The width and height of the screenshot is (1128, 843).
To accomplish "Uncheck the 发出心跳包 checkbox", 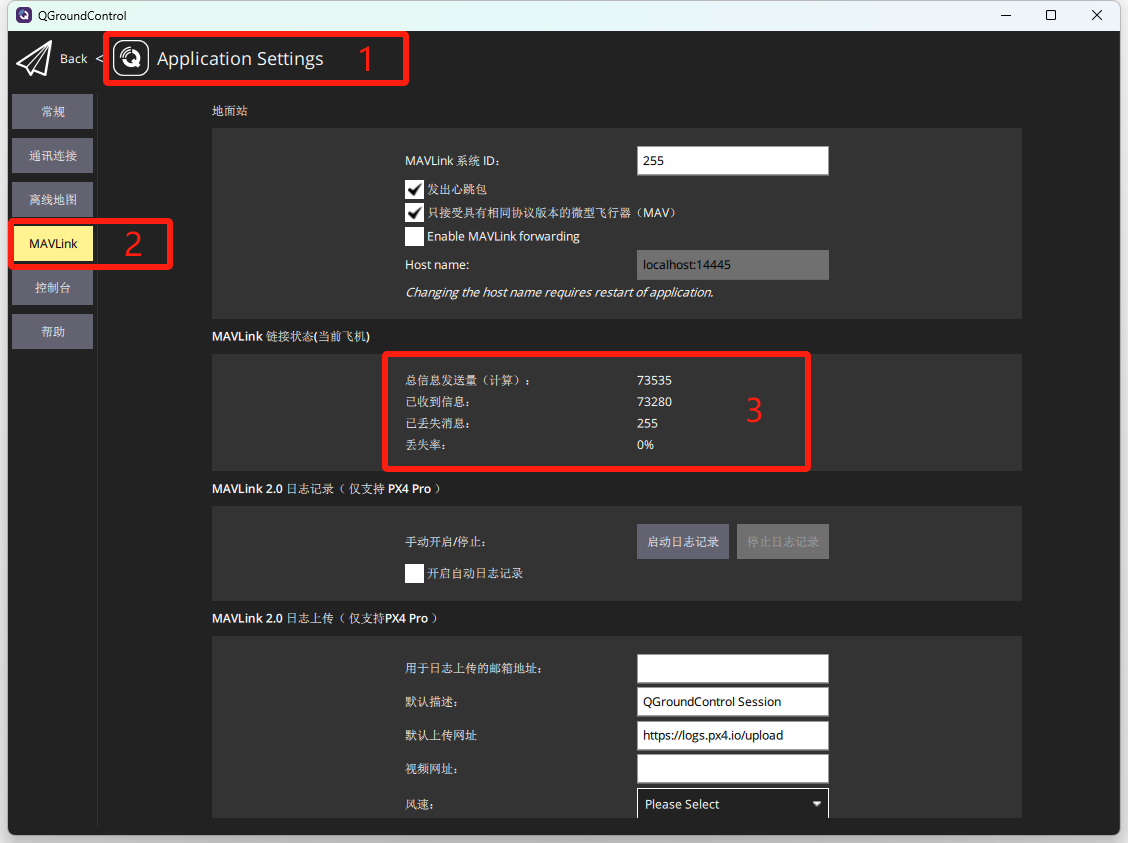I will (414, 189).
